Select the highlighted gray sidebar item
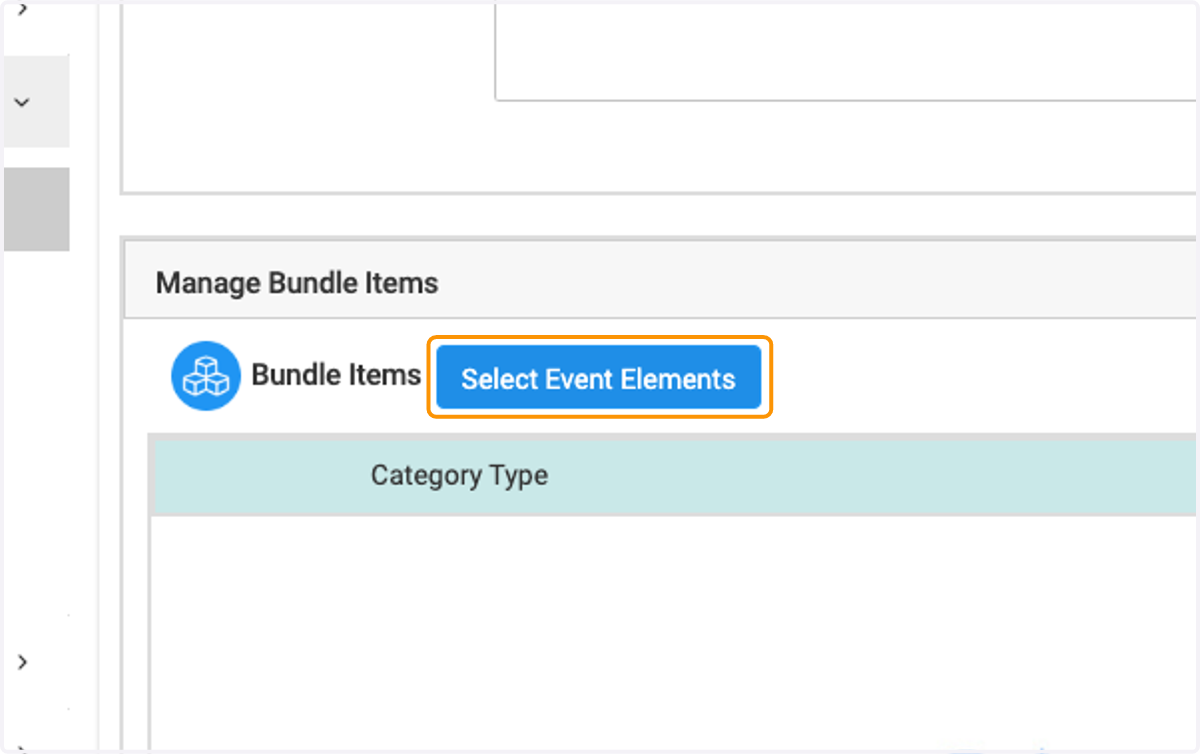This screenshot has height=754, width=1200. pos(36,209)
